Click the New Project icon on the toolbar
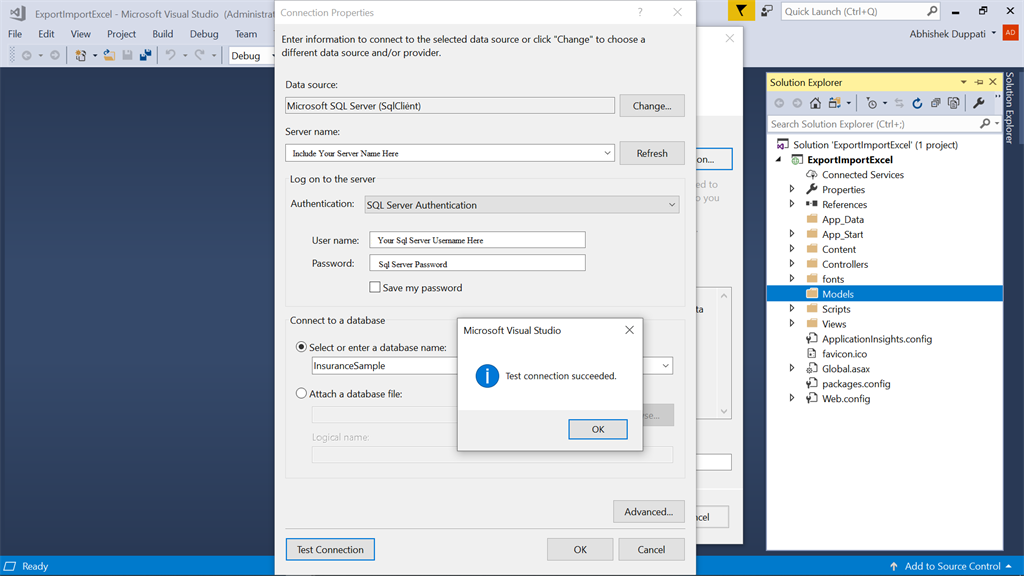 (x=80, y=55)
